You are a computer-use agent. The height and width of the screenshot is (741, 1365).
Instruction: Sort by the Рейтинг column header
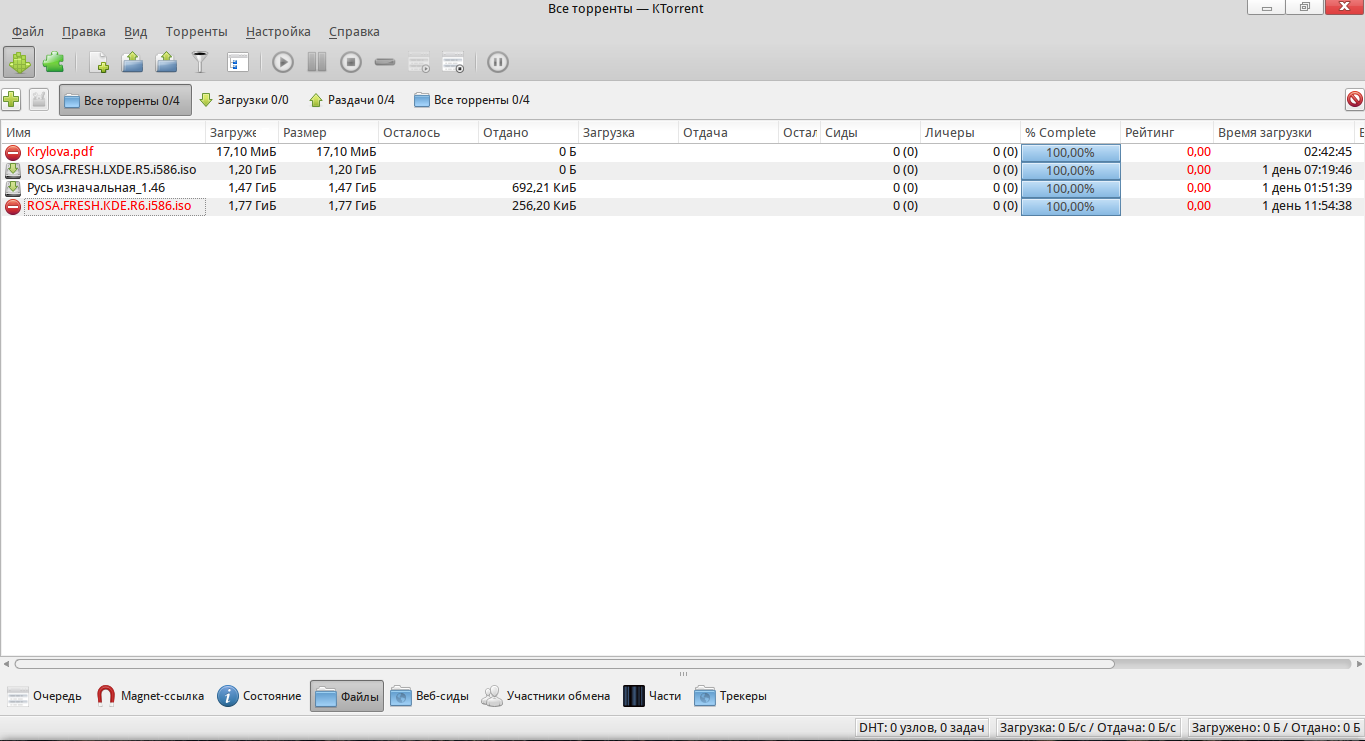point(1167,132)
